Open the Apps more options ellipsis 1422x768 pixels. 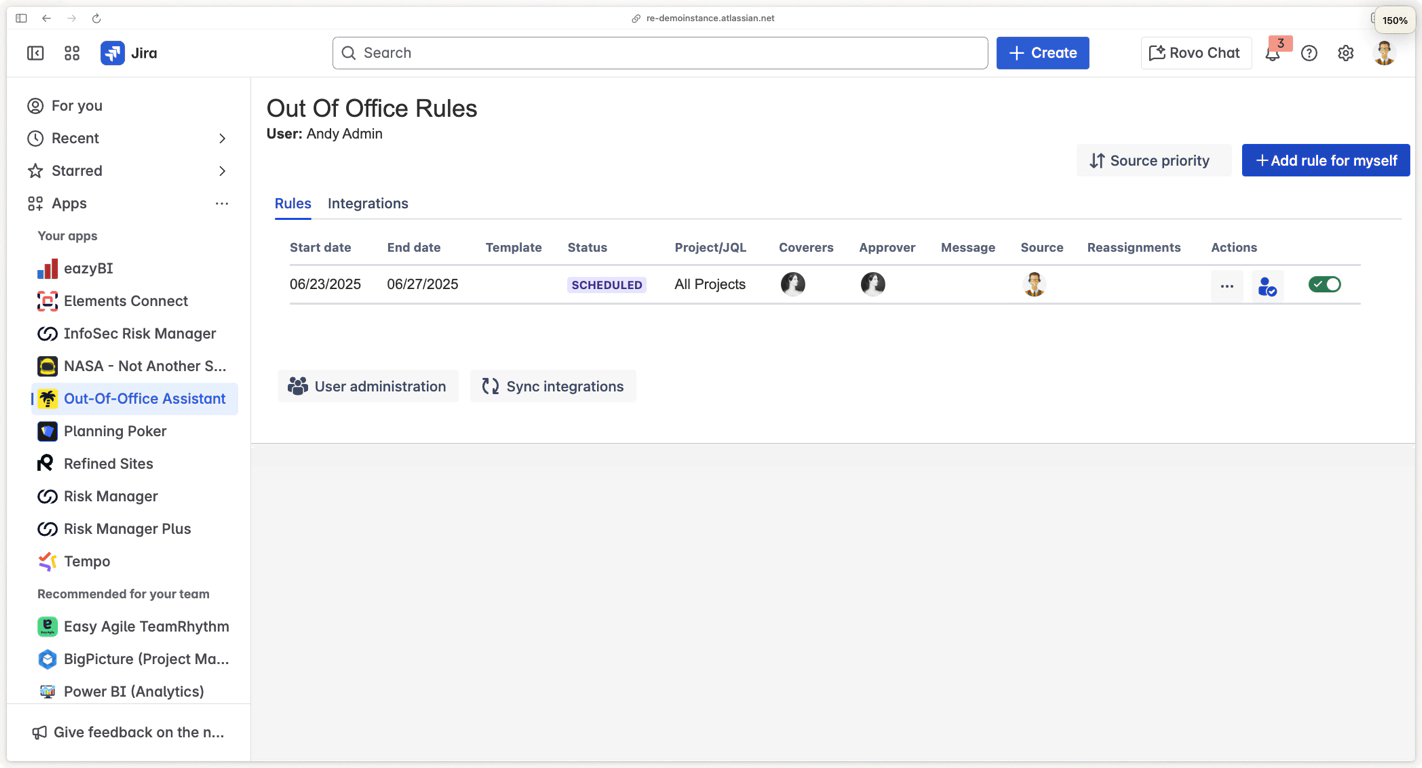[222, 203]
